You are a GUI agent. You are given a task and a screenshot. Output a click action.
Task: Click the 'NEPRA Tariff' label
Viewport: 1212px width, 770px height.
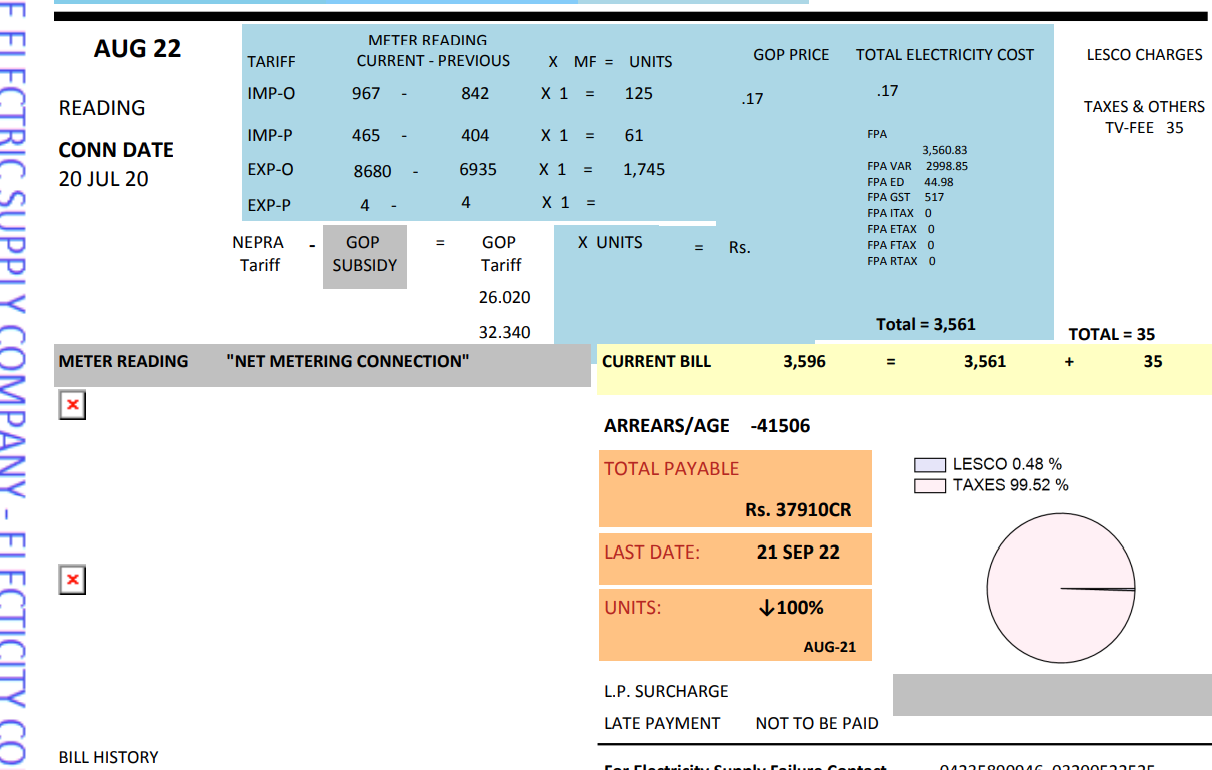tap(259, 254)
